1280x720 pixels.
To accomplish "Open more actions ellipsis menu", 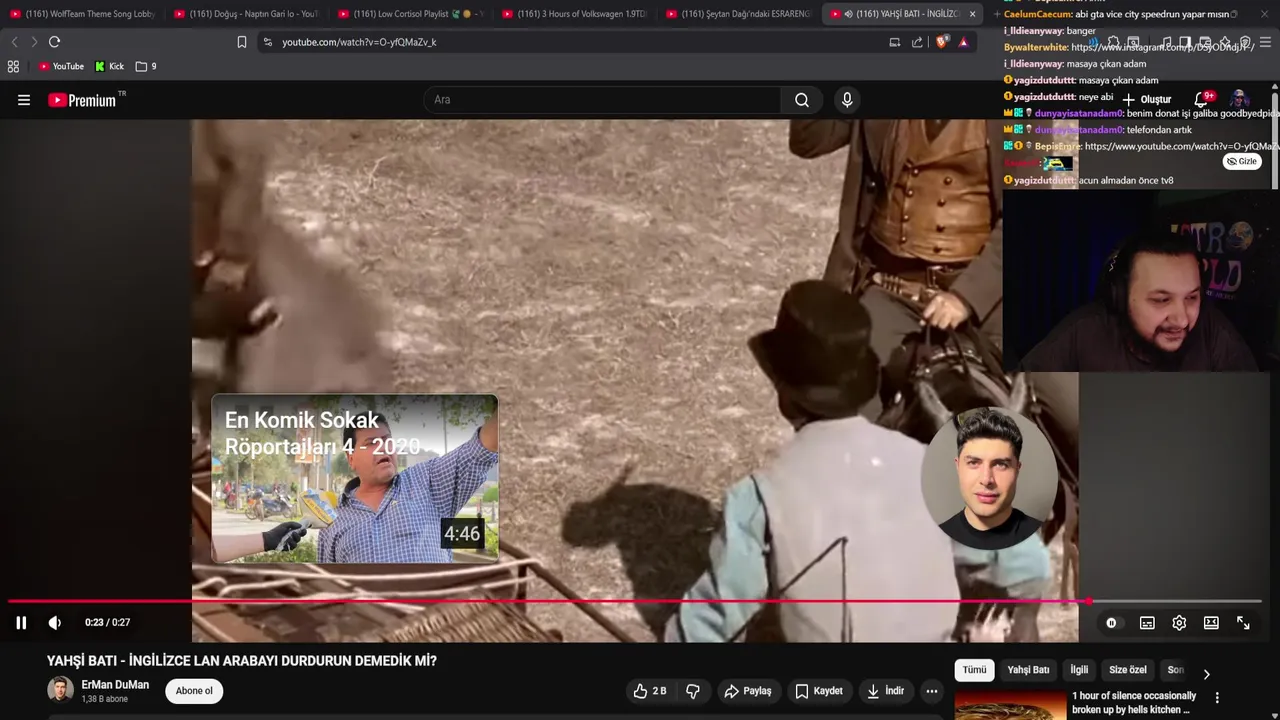I will (932, 691).
